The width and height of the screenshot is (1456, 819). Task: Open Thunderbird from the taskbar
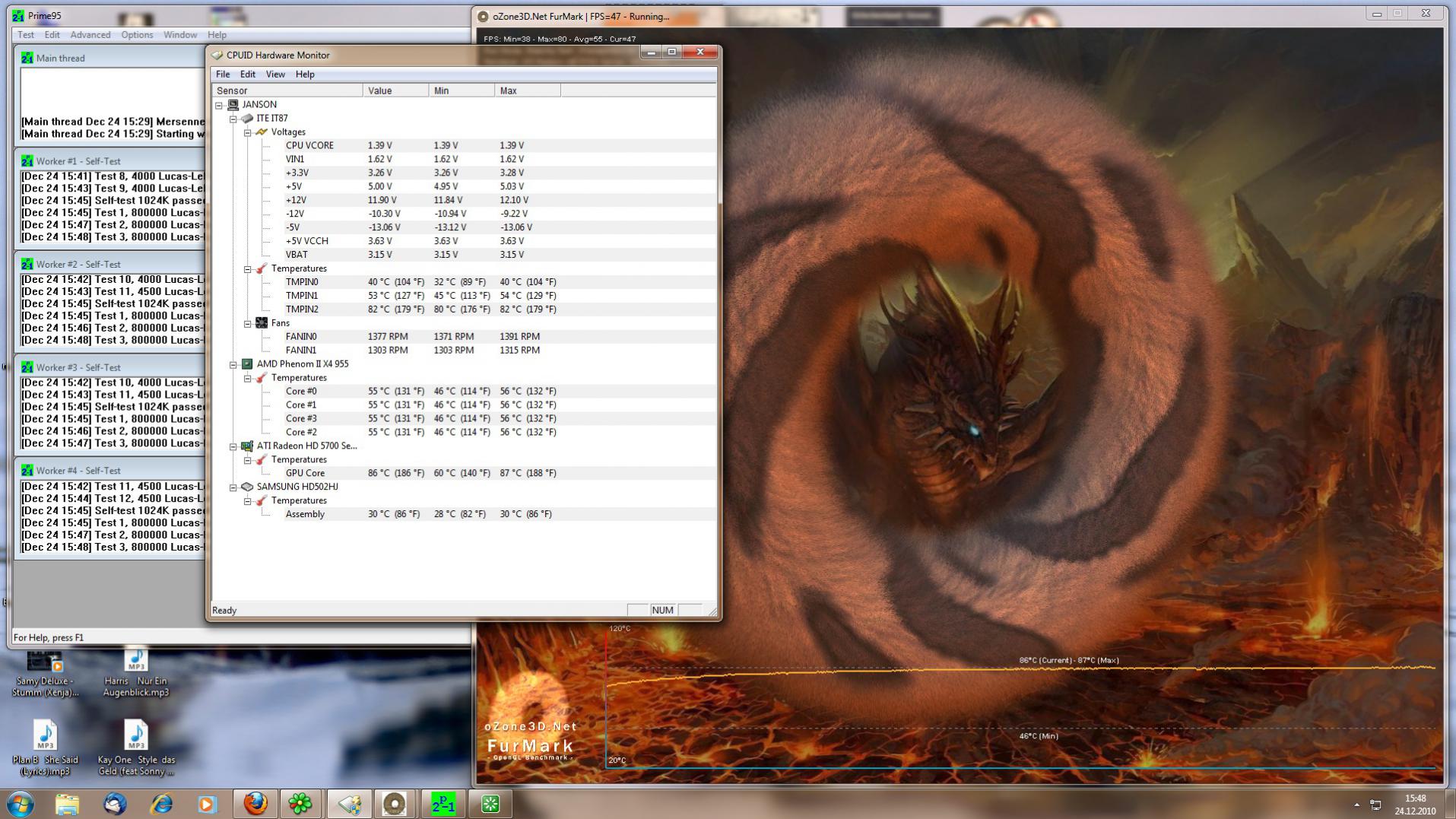coord(115,804)
